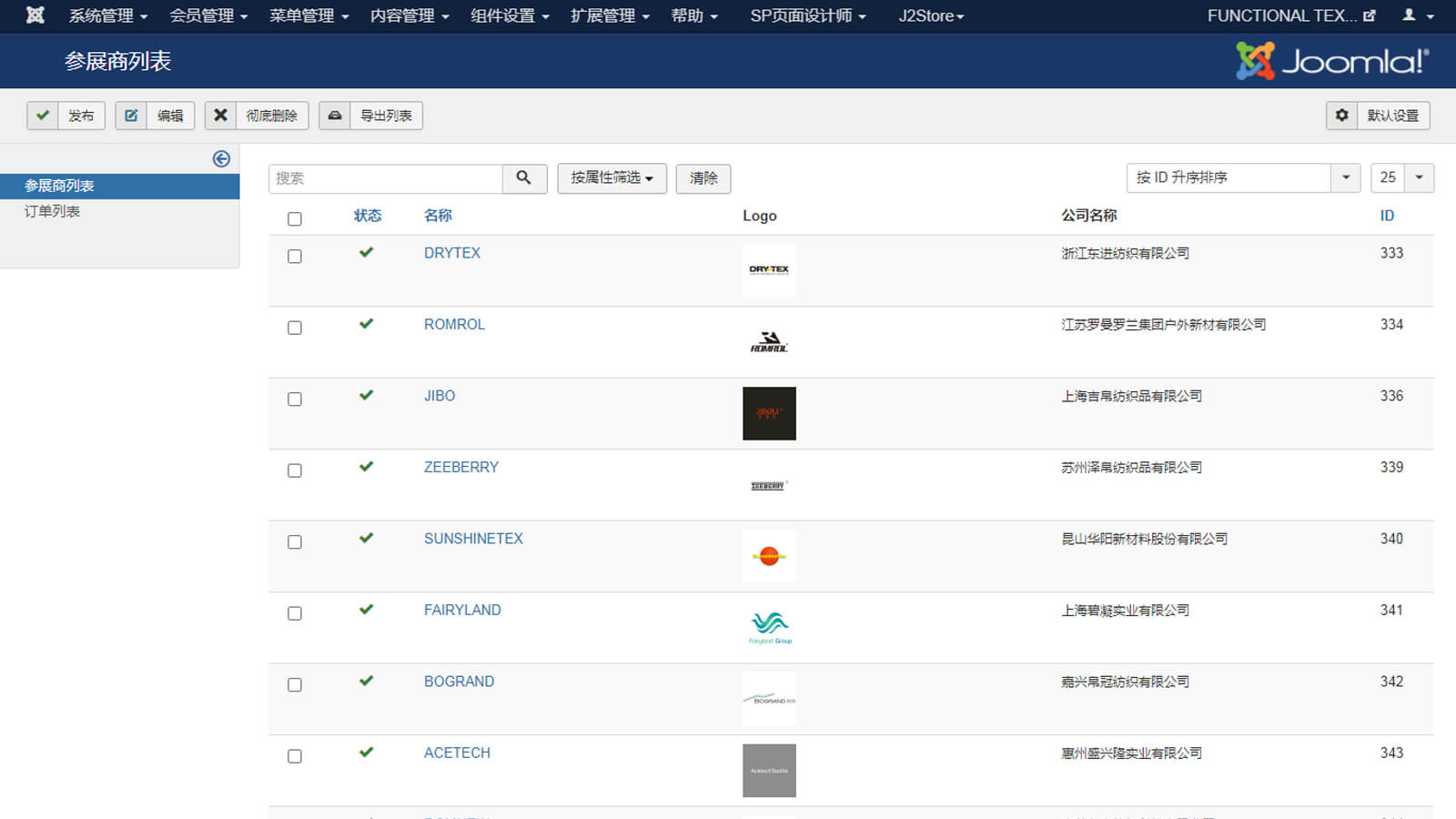
Task: Click the SUNSHINETEX orange logo thumbnail
Action: (769, 556)
